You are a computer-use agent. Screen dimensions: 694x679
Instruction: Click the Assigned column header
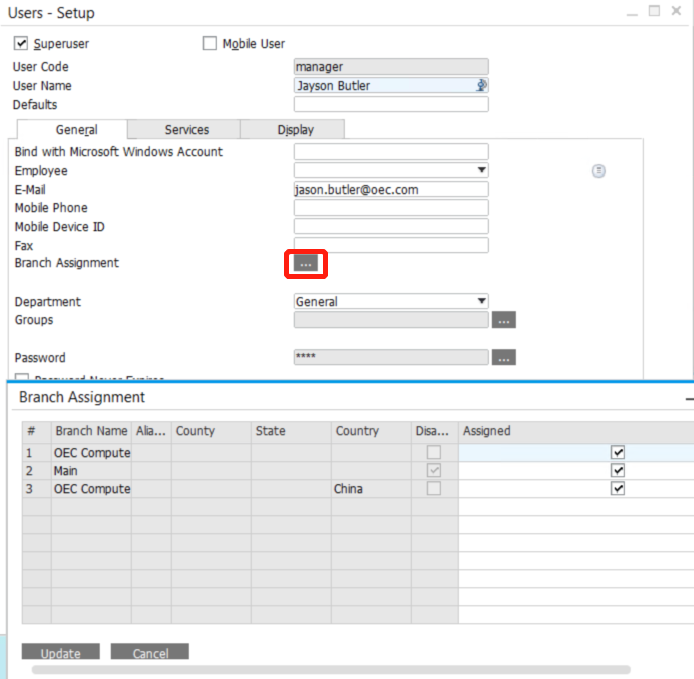coord(576,431)
